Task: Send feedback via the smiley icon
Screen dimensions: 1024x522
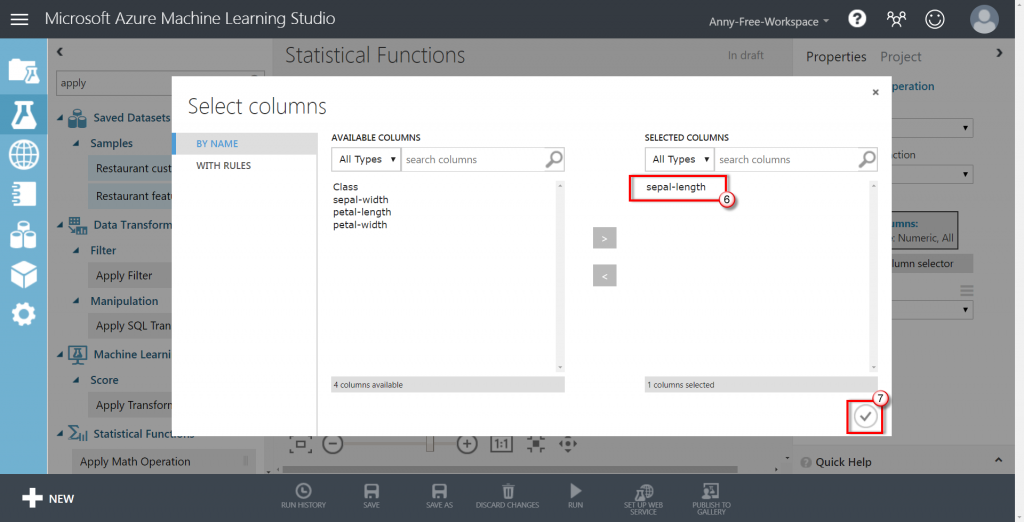Action: point(935,19)
